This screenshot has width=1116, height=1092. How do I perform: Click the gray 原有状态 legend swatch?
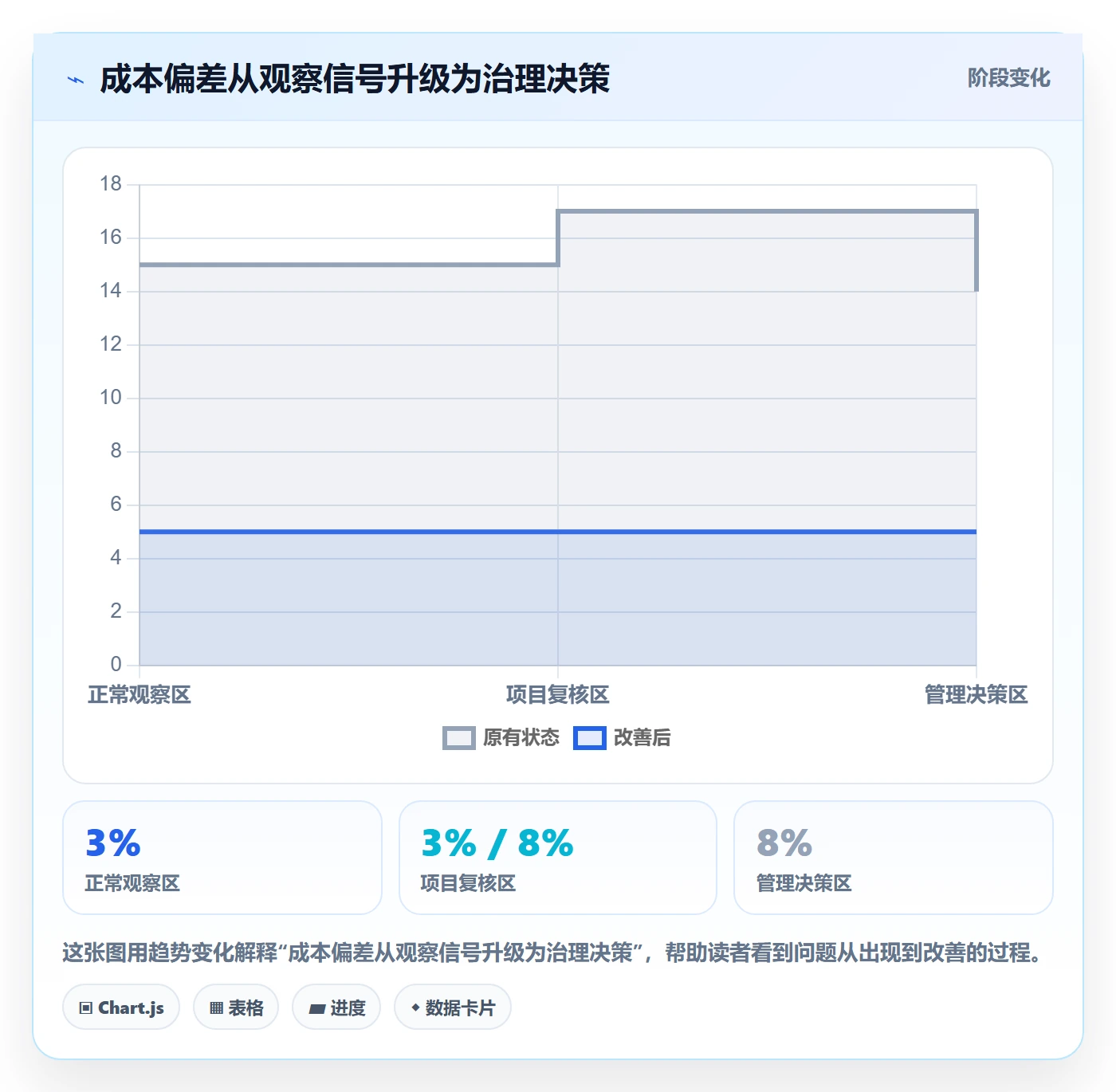[x=459, y=738]
